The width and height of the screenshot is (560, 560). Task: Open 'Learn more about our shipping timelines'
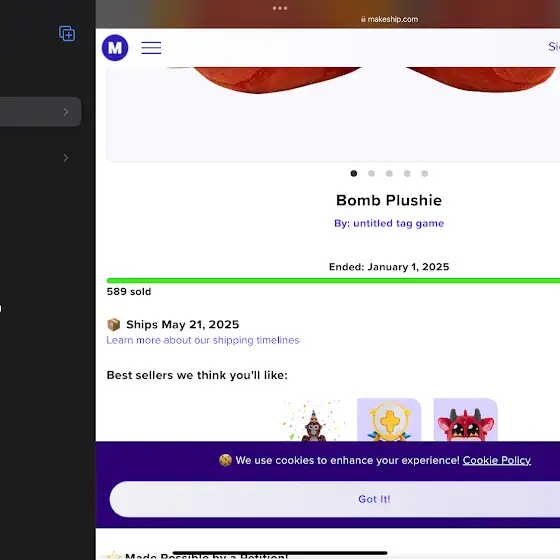click(x=203, y=340)
